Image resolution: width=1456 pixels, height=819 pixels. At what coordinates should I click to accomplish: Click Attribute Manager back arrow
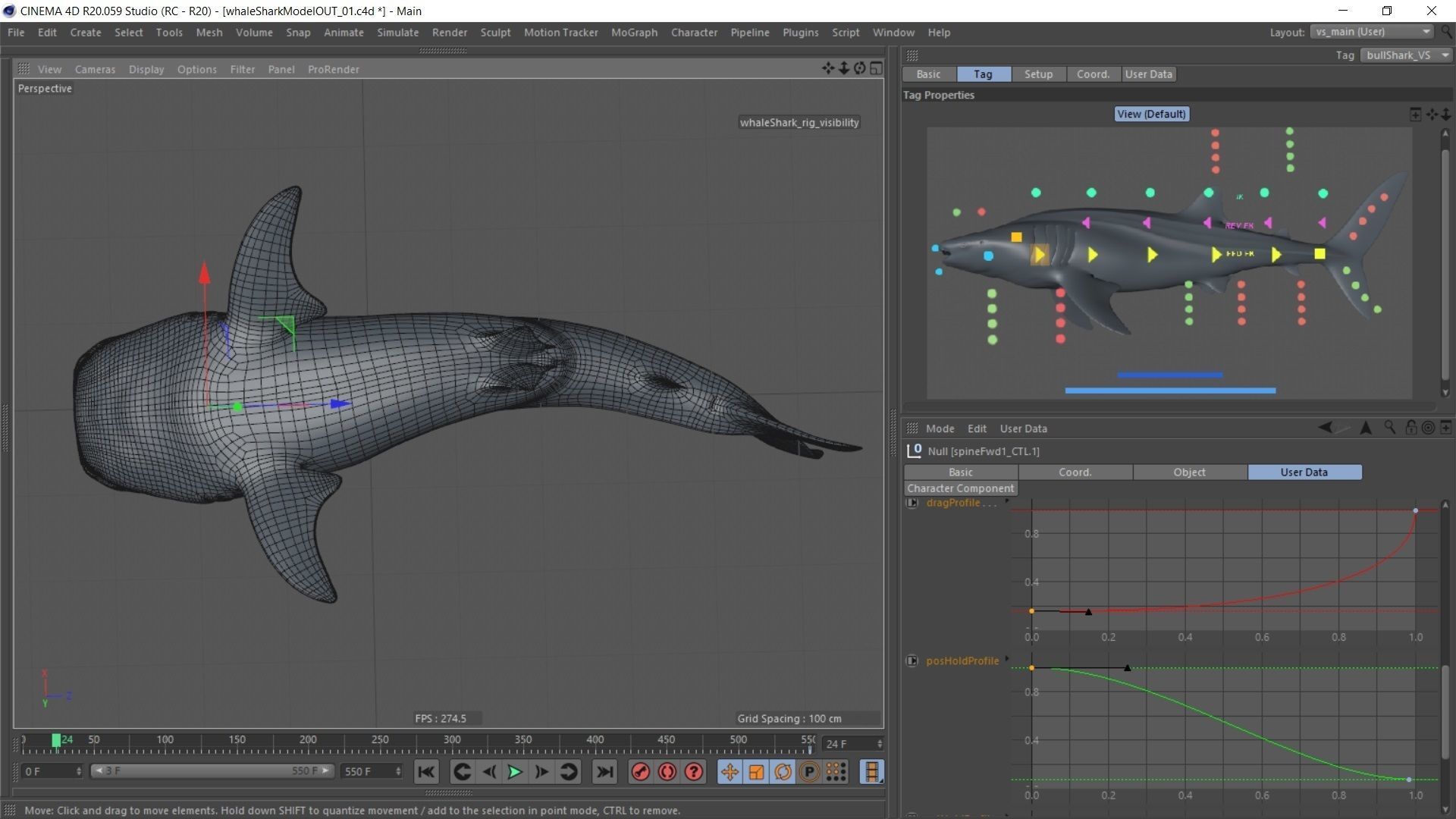(x=1325, y=428)
